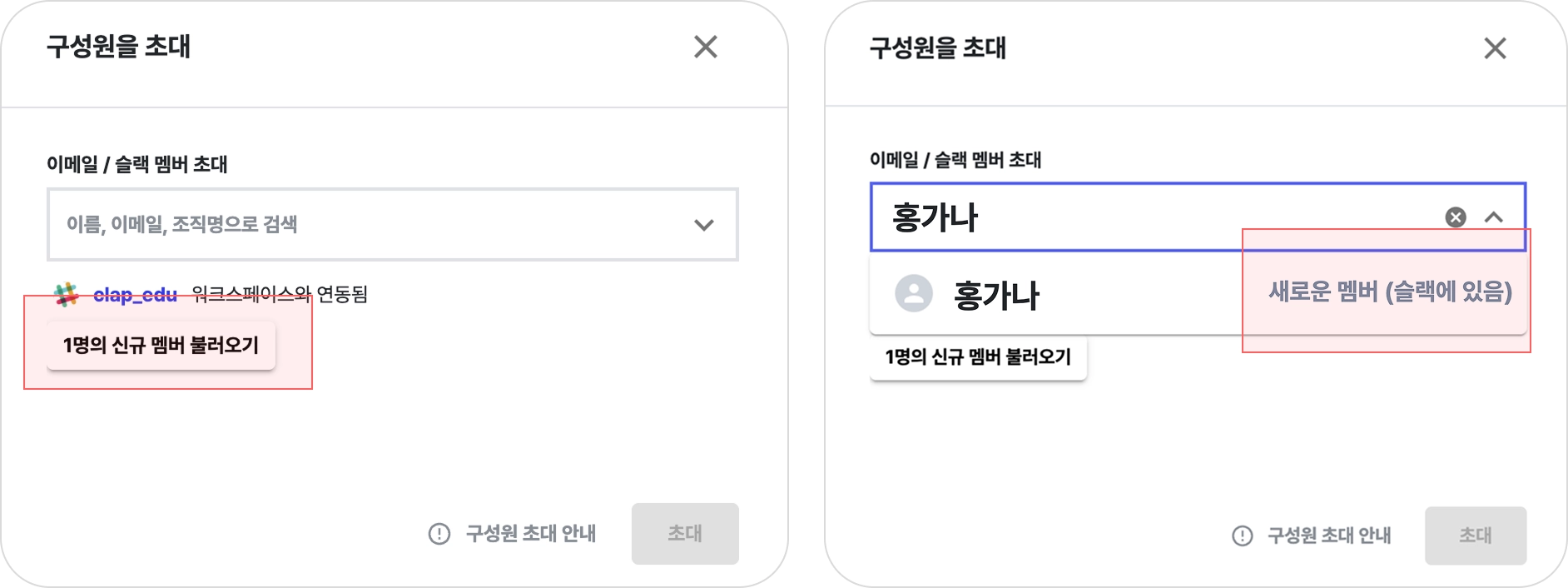Click the 초대 button in the right dialog
The width and height of the screenshot is (1568, 588).
[1475, 536]
